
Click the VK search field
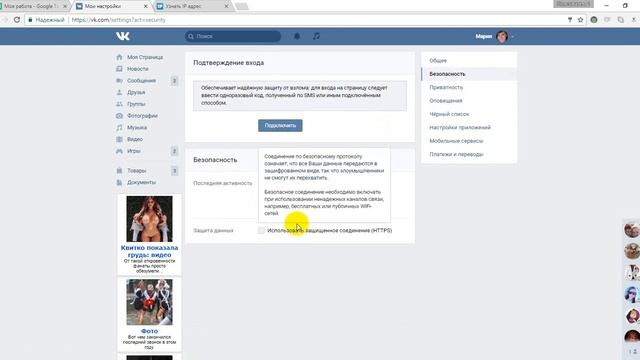pyautogui.click(x=233, y=36)
